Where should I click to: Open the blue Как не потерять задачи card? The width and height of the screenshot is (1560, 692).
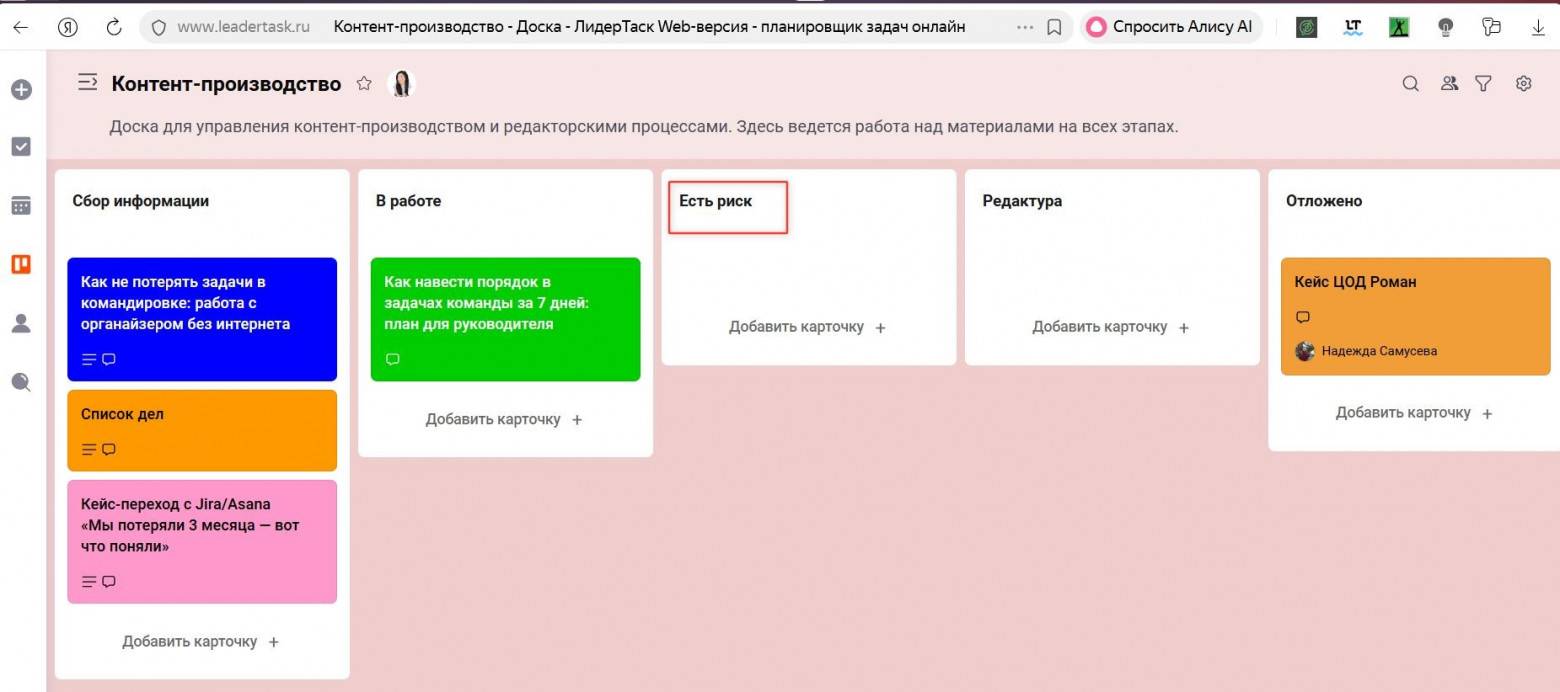click(202, 319)
